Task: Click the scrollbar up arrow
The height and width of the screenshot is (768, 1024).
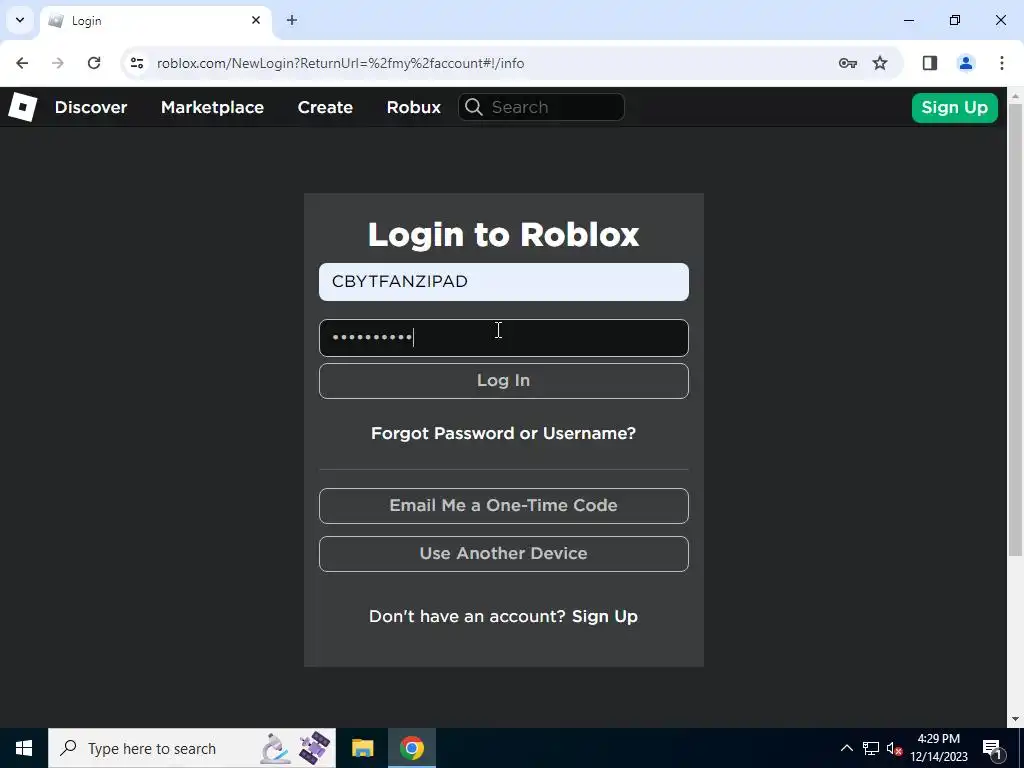Action: [x=1015, y=95]
